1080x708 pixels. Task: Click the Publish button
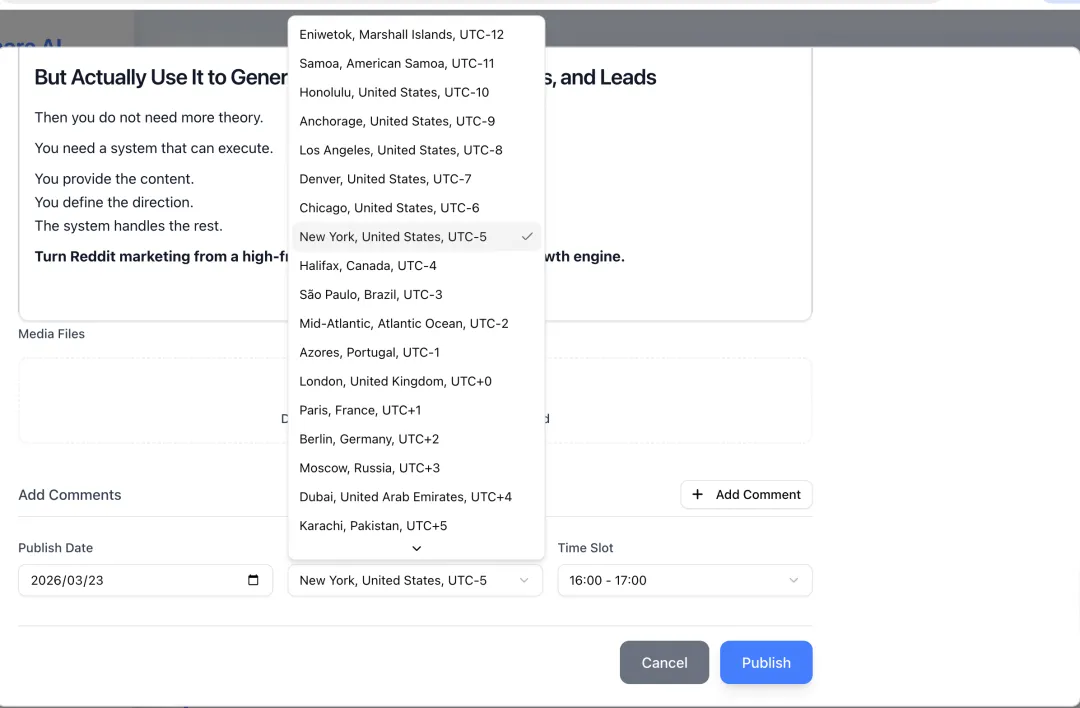[766, 663]
